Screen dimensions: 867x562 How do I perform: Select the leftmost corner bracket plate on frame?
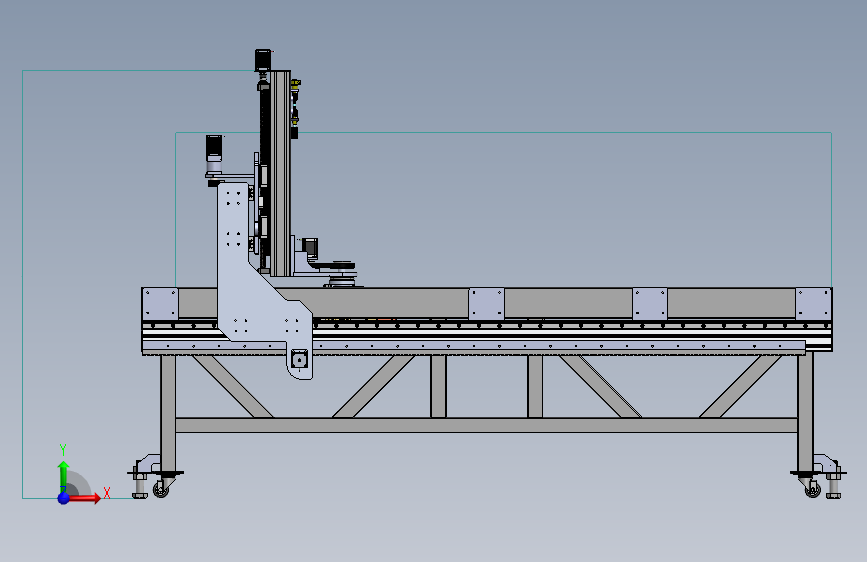[160, 304]
